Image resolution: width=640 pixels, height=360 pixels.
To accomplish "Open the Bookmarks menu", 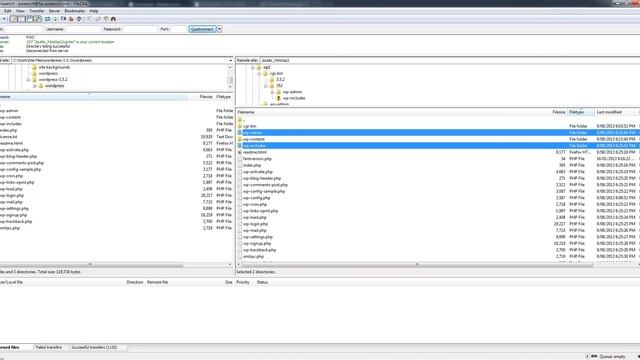I will (75, 11).
